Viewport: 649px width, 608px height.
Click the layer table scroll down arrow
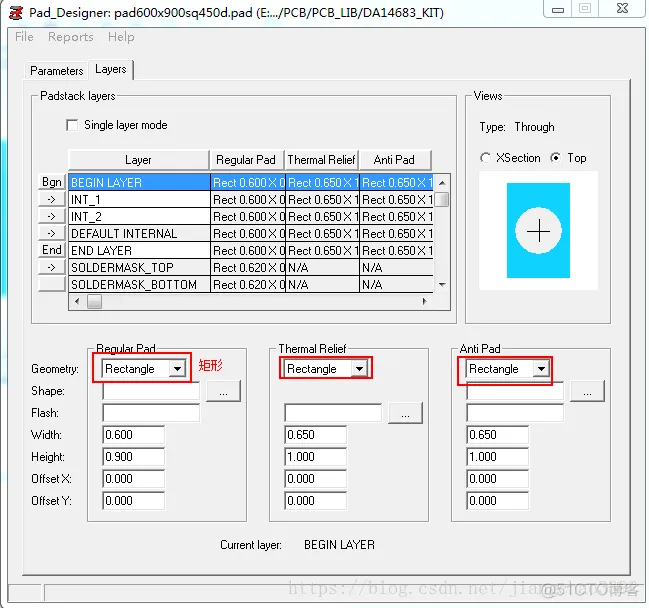(442, 285)
